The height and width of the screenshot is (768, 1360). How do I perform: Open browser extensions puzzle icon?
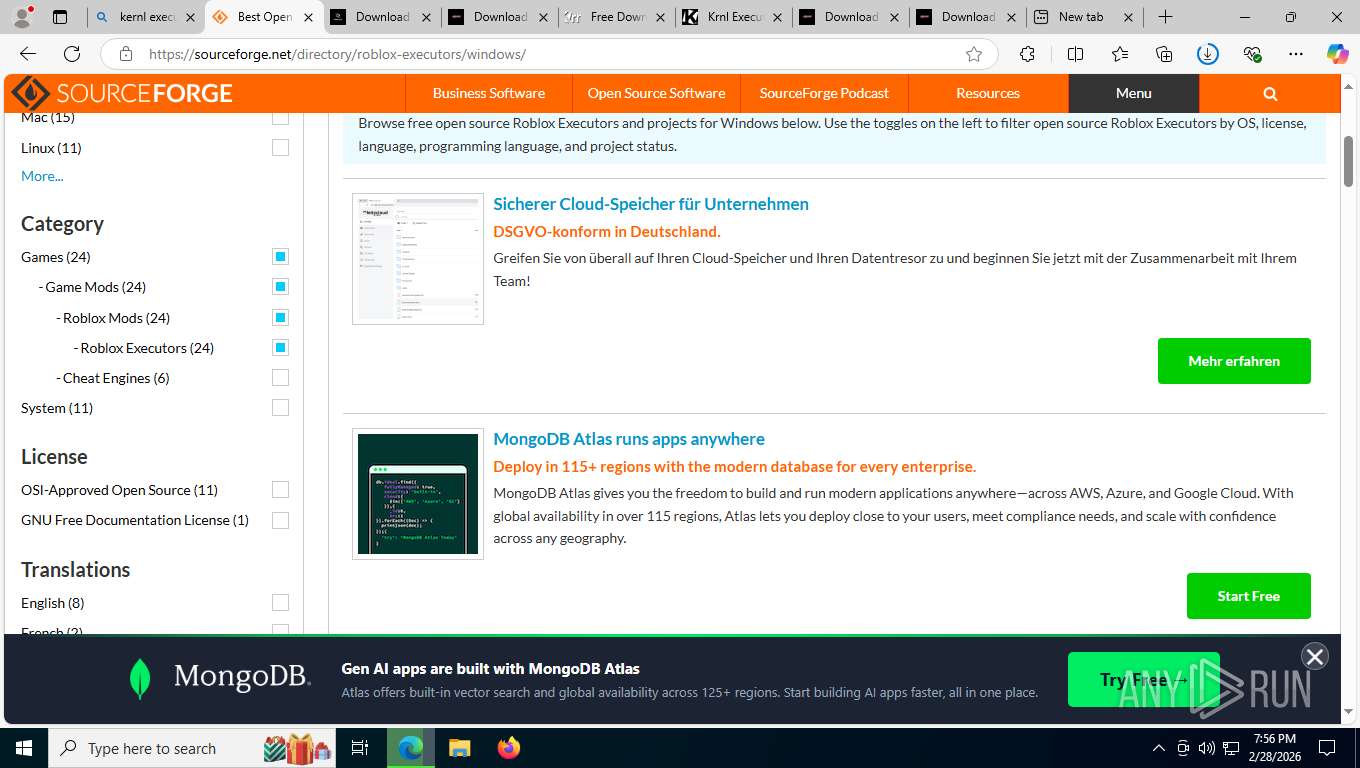1027,54
